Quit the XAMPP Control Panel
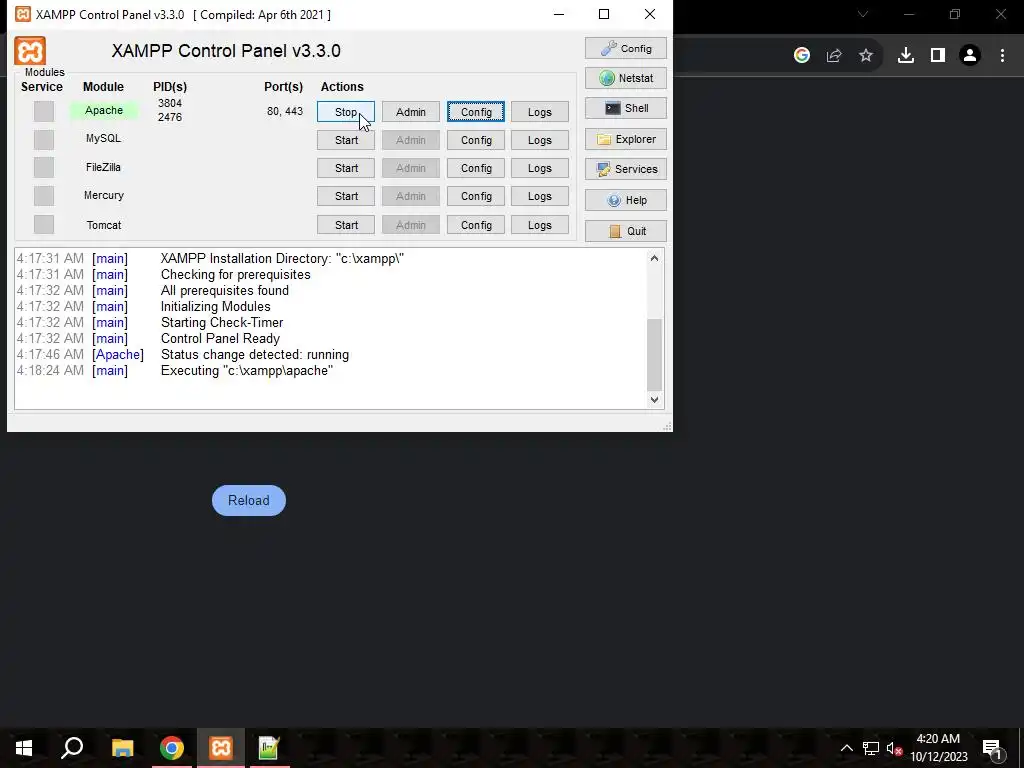 point(626,231)
